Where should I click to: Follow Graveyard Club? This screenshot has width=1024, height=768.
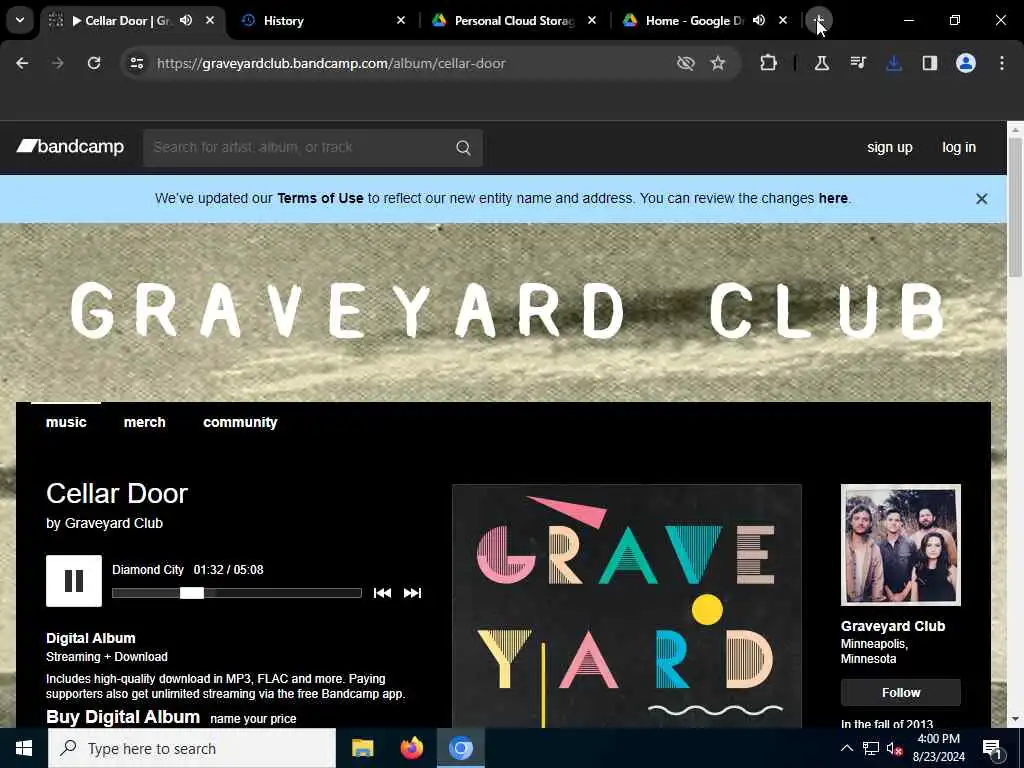pyautogui.click(x=901, y=692)
